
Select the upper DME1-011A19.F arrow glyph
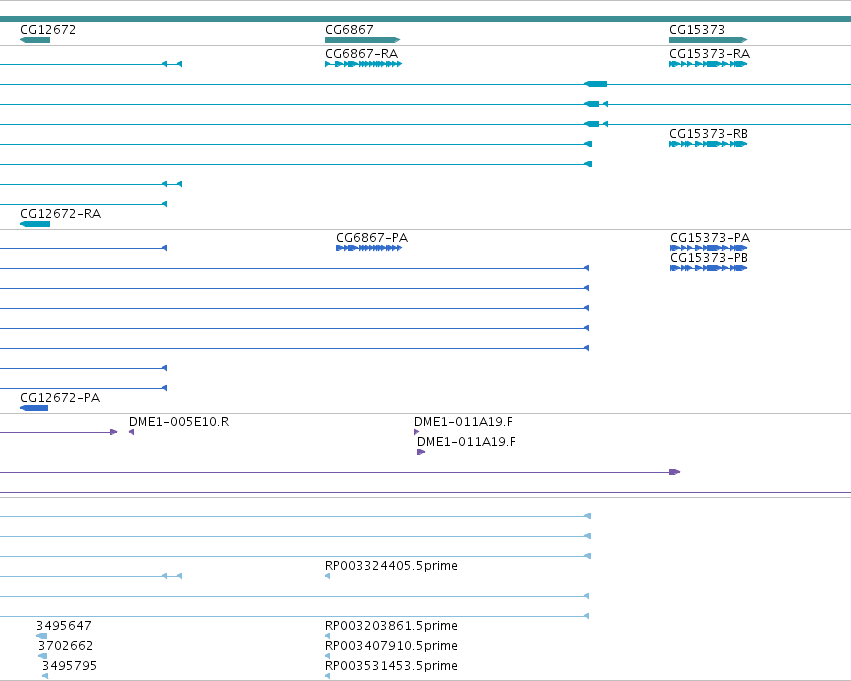416,432
